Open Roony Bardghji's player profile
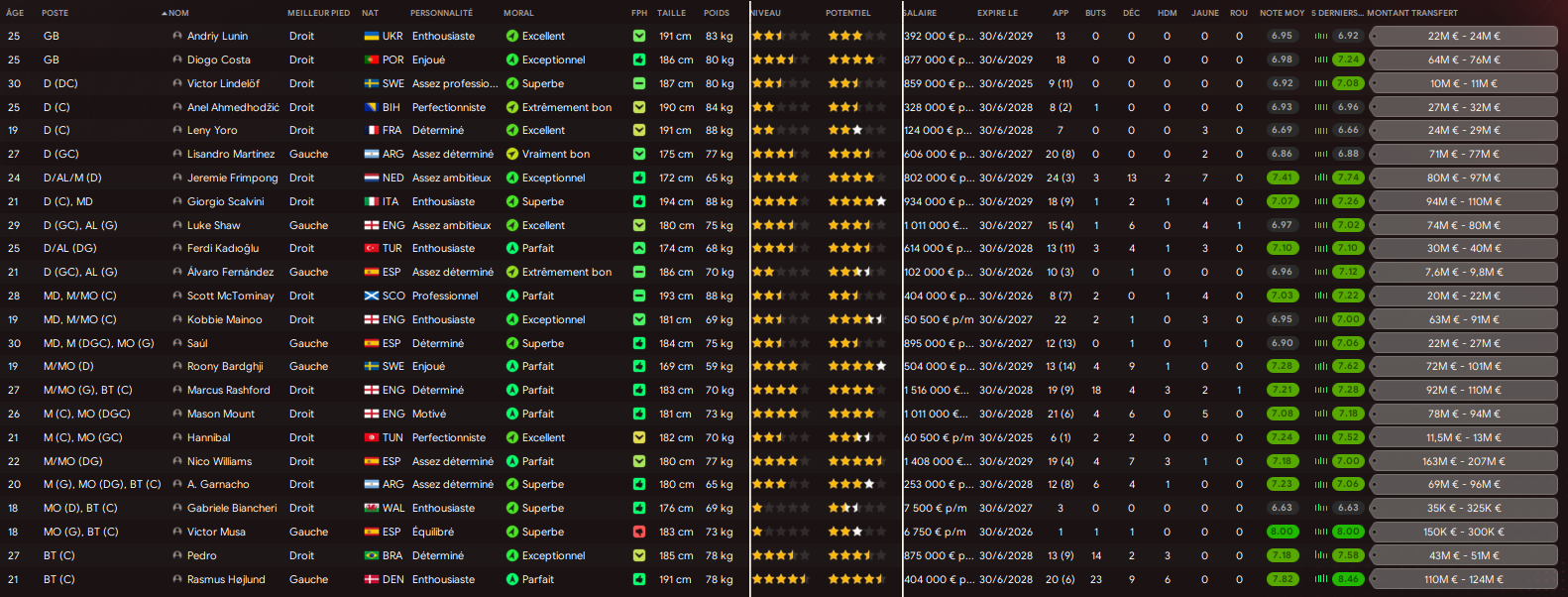Viewport: 1568px width, 597px height. click(x=225, y=366)
